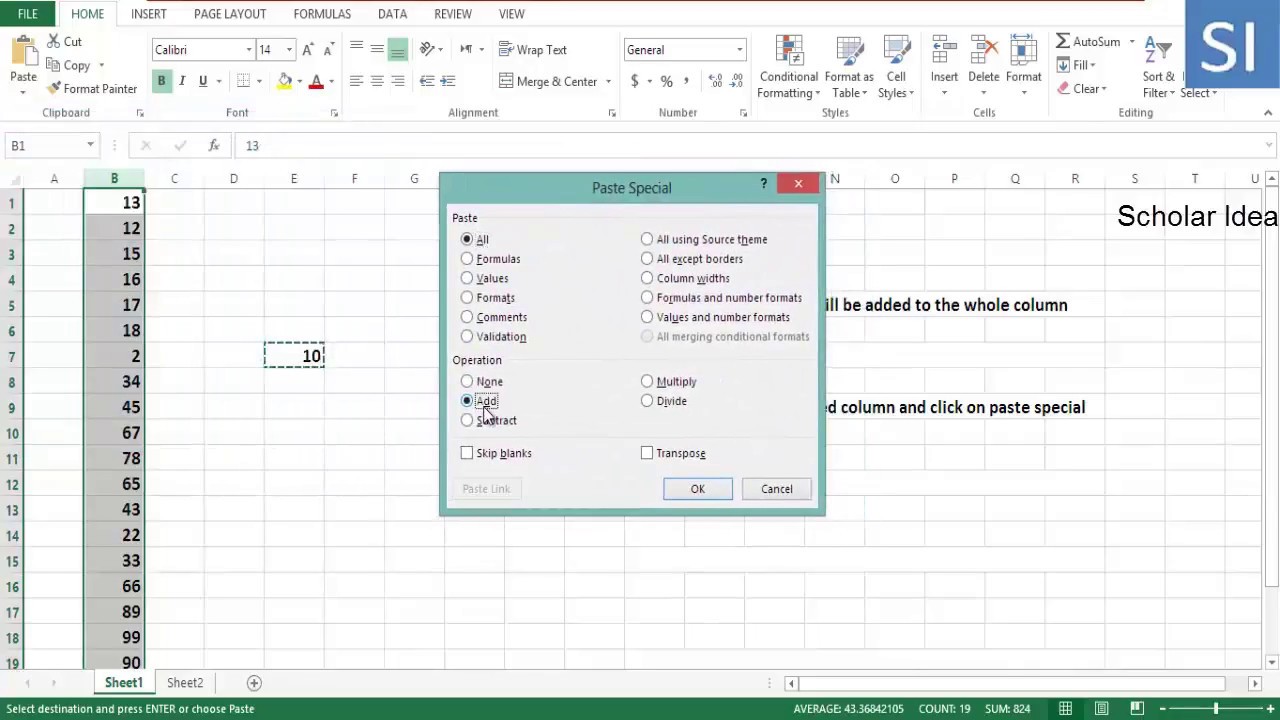This screenshot has width=1280, height=720.
Task: Switch to the FORMULAS tab
Action: [322, 14]
